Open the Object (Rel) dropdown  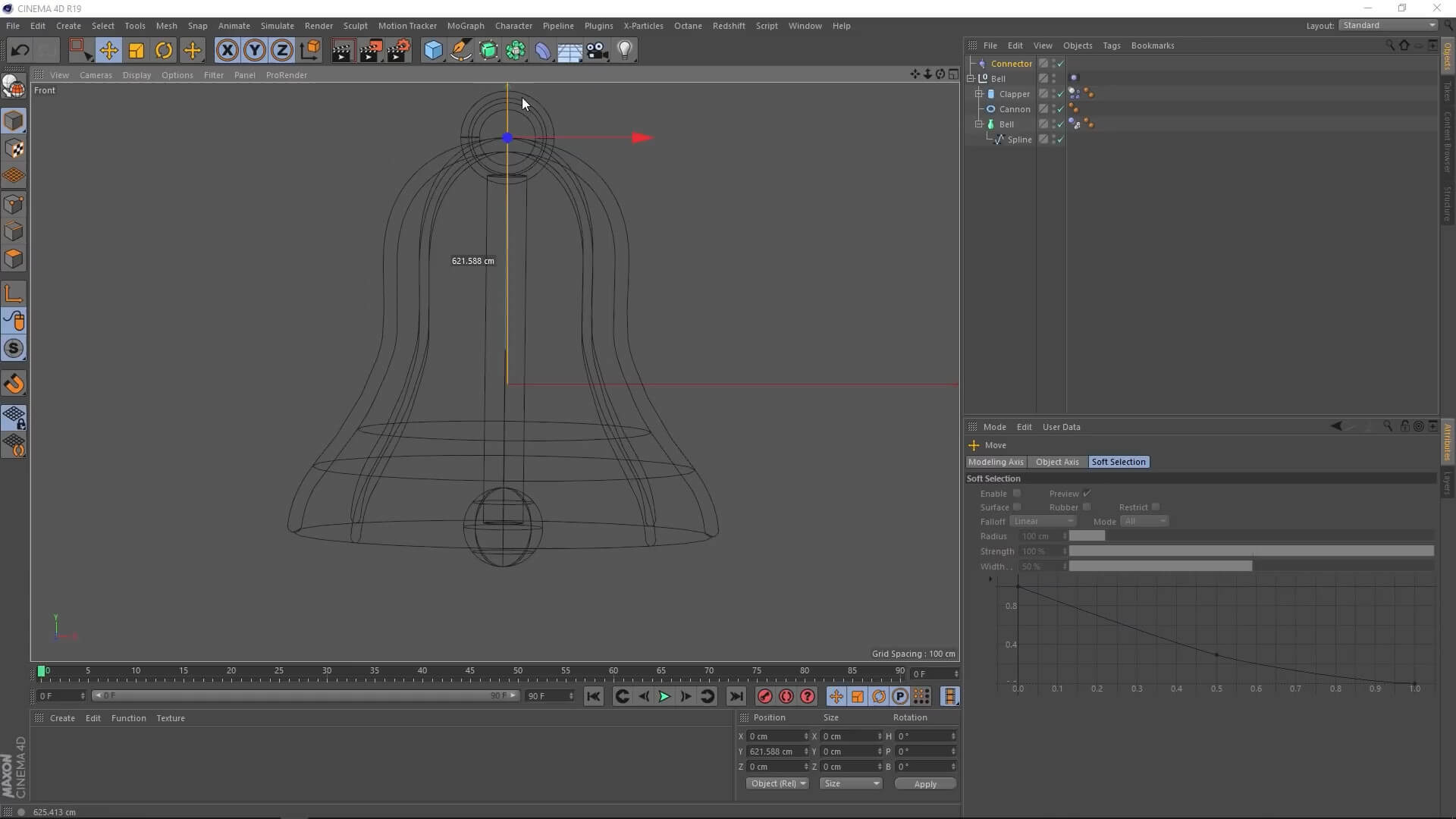[777, 783]
